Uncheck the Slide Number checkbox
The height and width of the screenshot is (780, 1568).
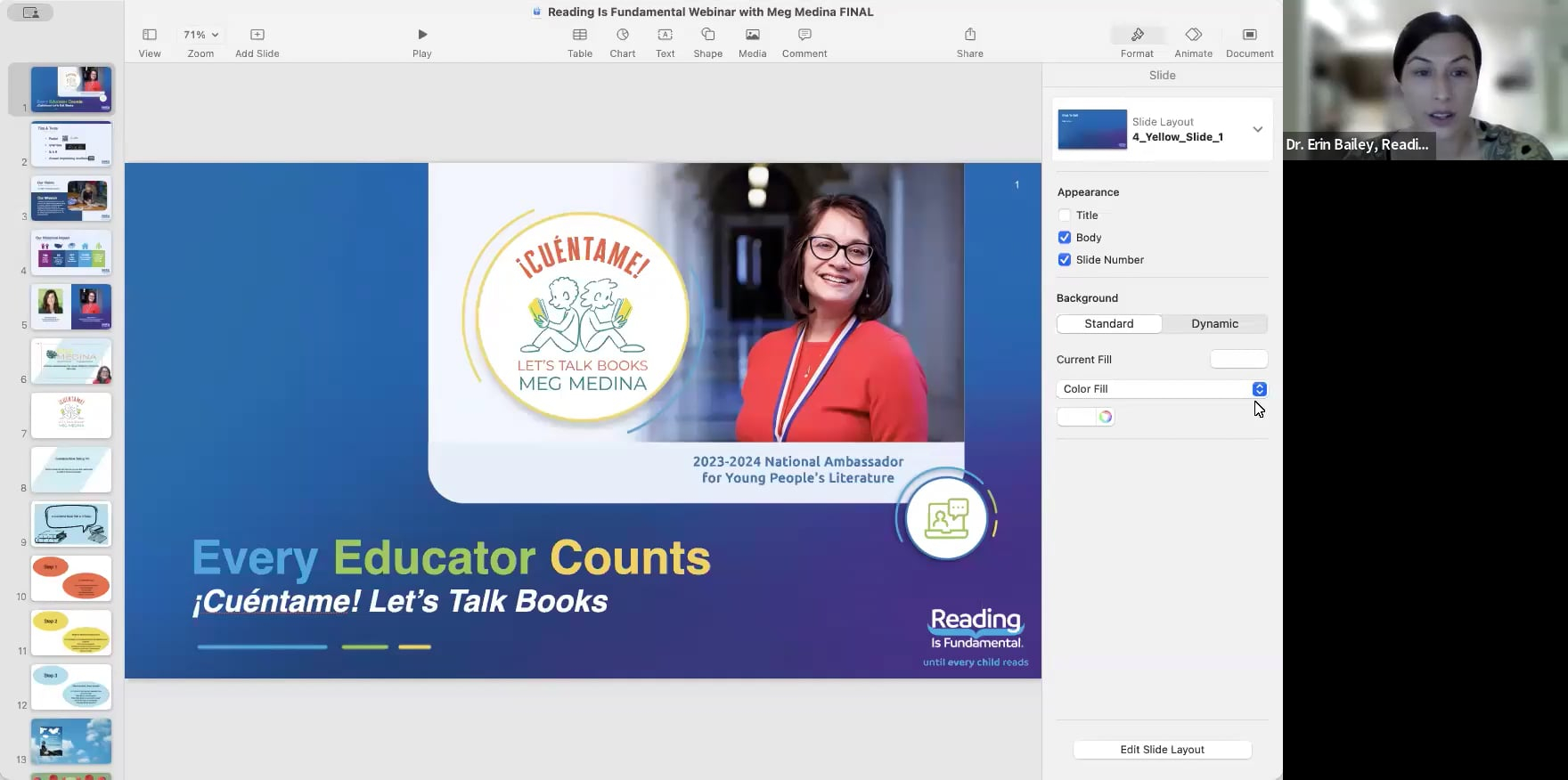1065,260
